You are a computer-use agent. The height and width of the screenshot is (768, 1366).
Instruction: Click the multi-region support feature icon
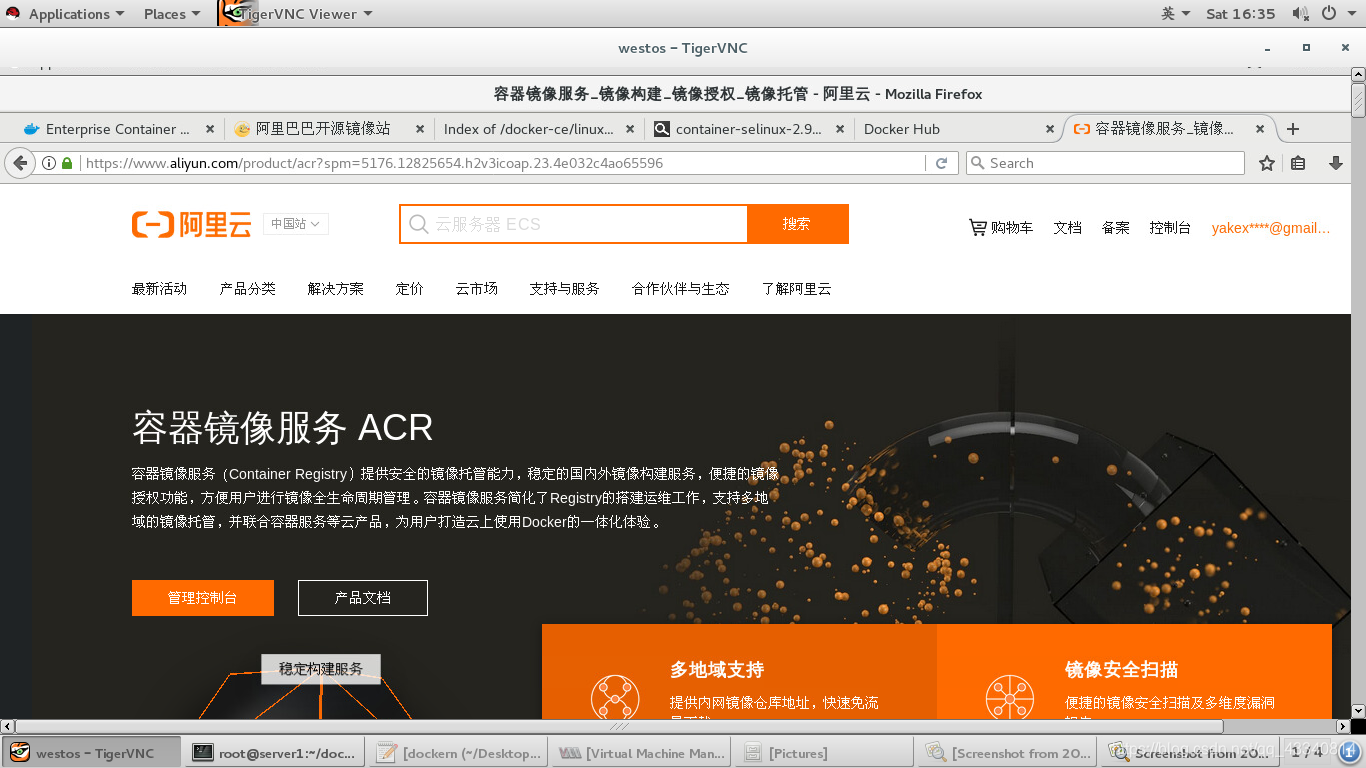click(x=614, y=698)
